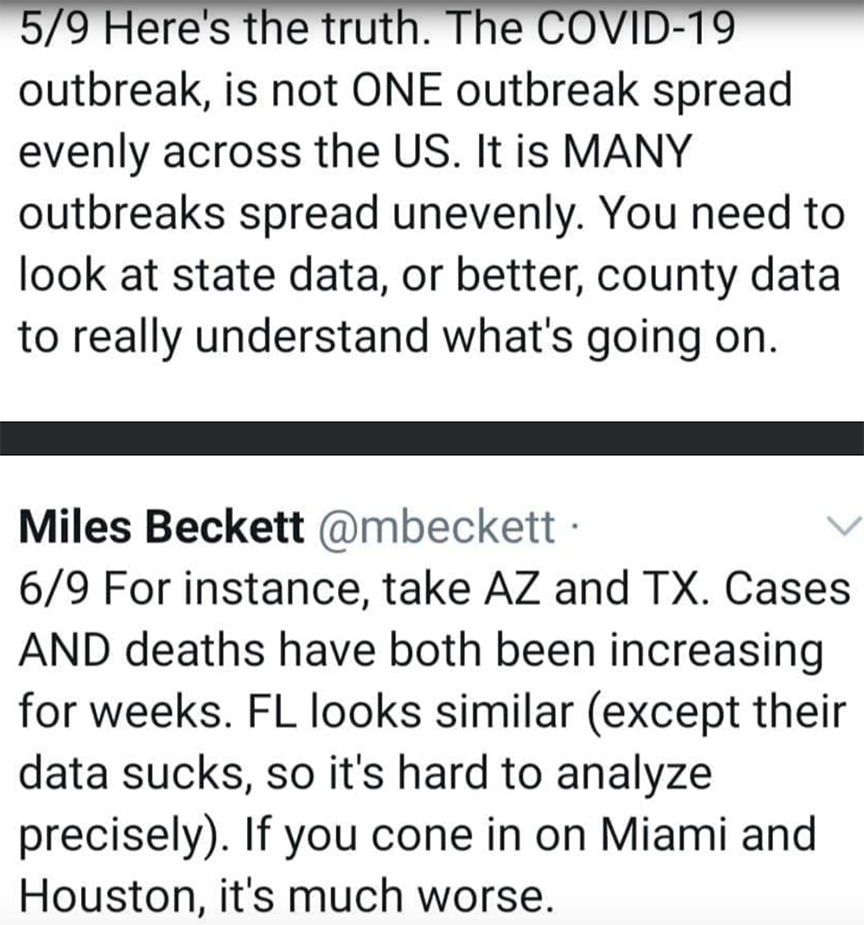The width and height of the screenshot is (864, 925).
Task: Click the capitalized word 'MANY'
Action: (x=615, y=153)
